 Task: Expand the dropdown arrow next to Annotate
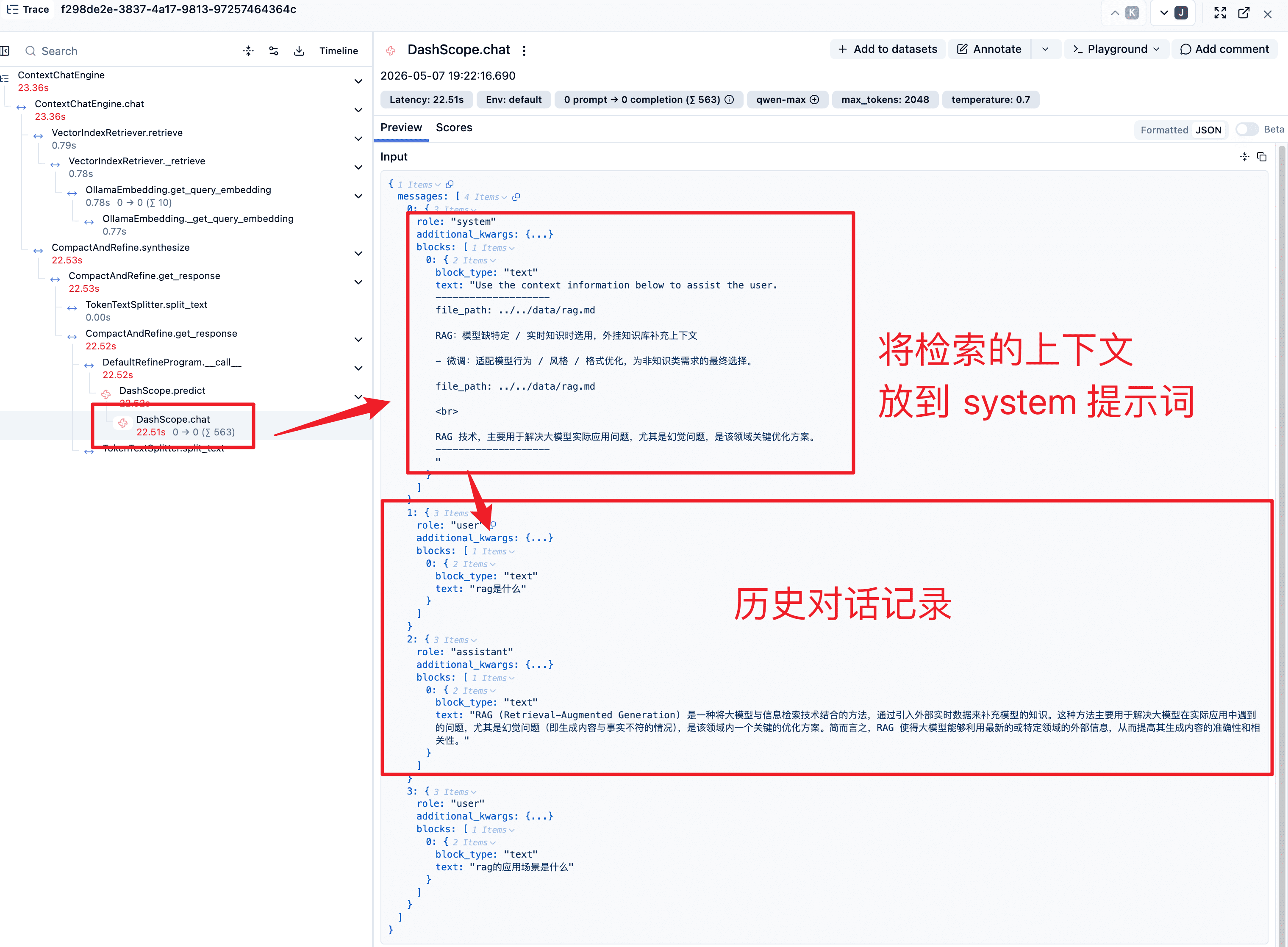(1045, 49)
